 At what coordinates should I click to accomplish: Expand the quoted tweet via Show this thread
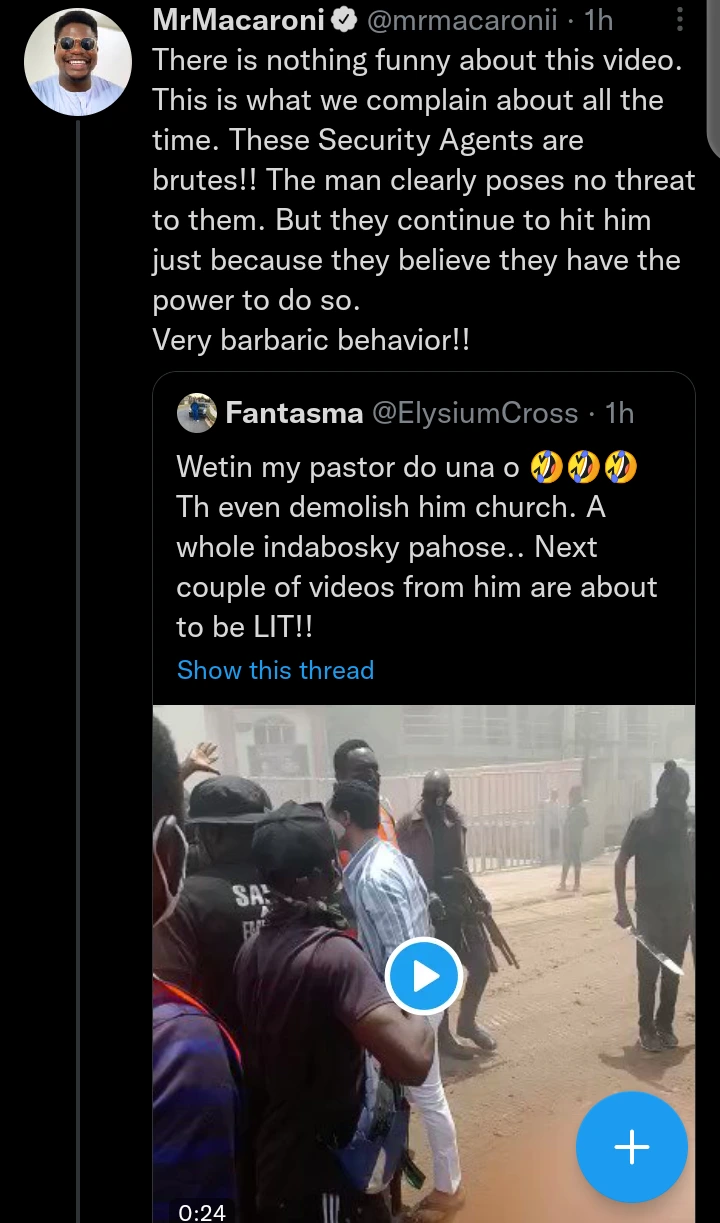click(x=275, y=670)
